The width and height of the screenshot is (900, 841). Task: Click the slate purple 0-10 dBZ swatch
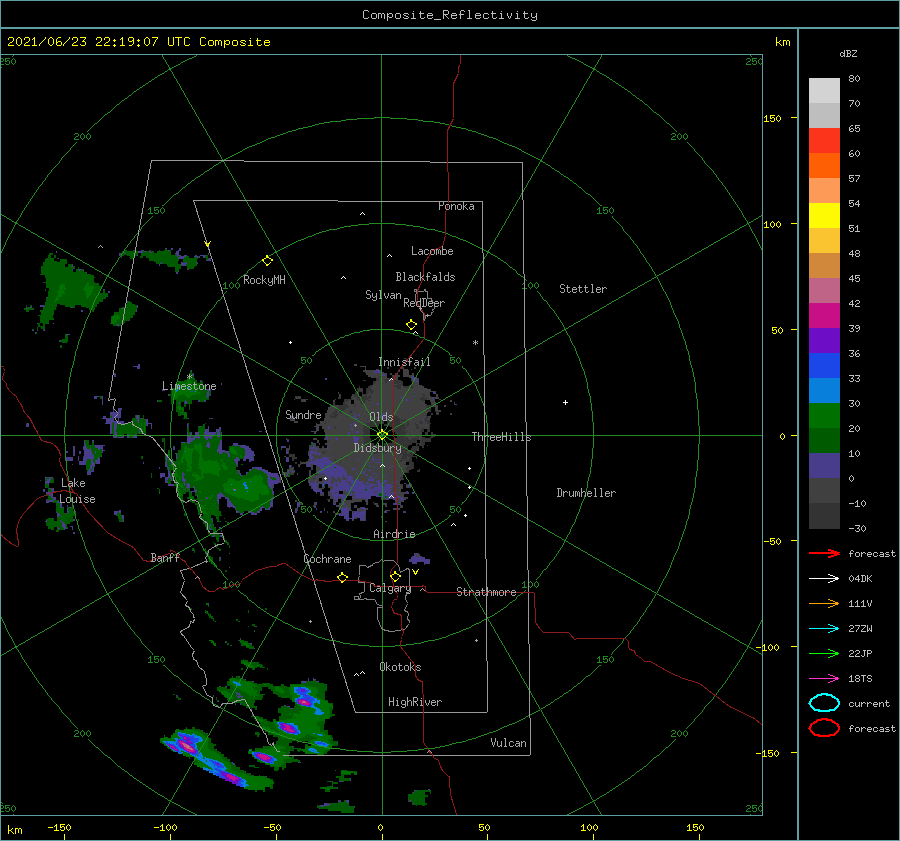(x=824, y=466)
